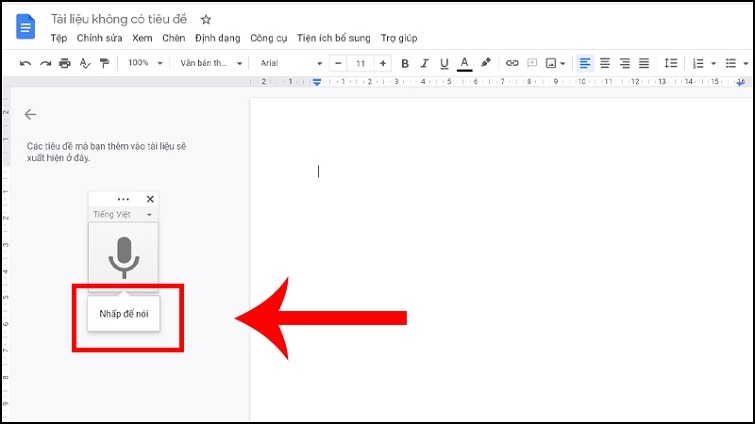Open the 100% zoom dropdown
The height and width of the screenshot is (424, 755).
(144, 63)
